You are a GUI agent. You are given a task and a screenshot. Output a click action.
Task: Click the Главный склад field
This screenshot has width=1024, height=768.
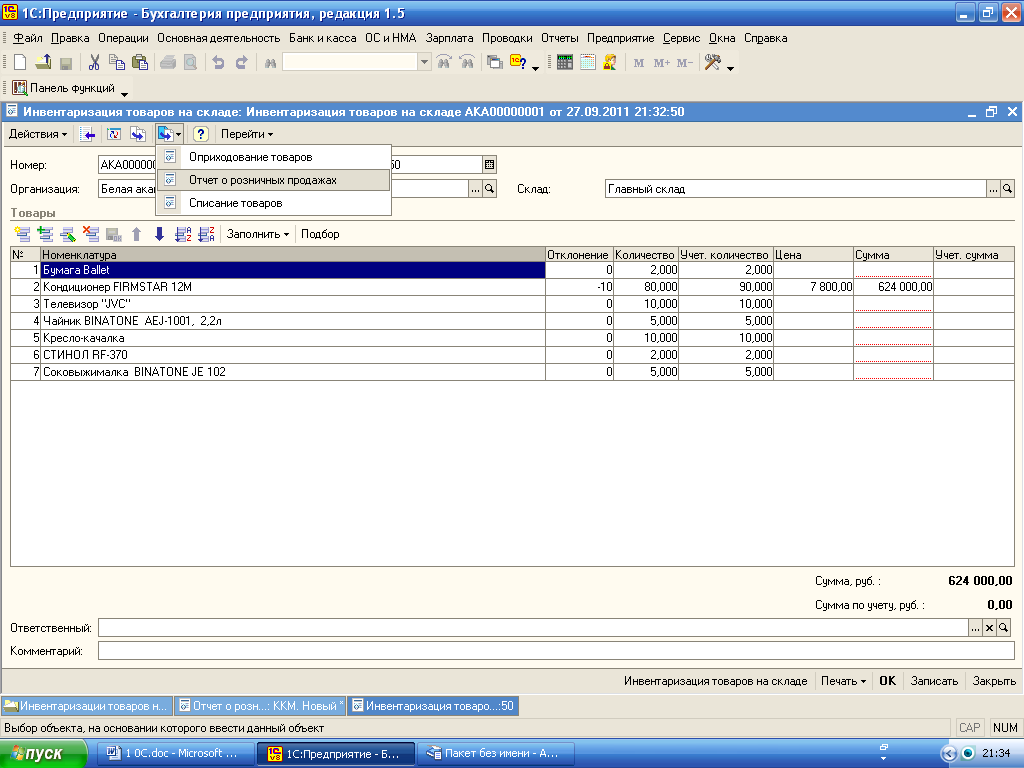(x=795, y=189)
